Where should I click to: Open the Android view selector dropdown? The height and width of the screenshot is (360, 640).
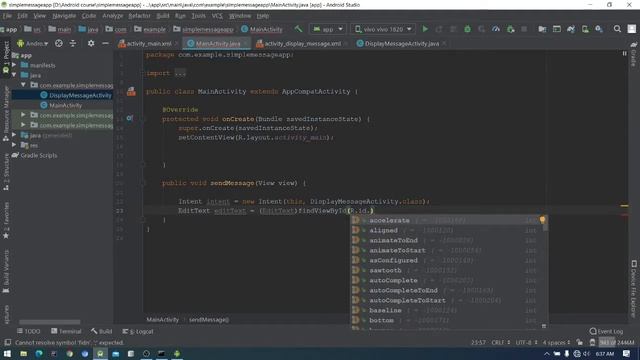33,43
